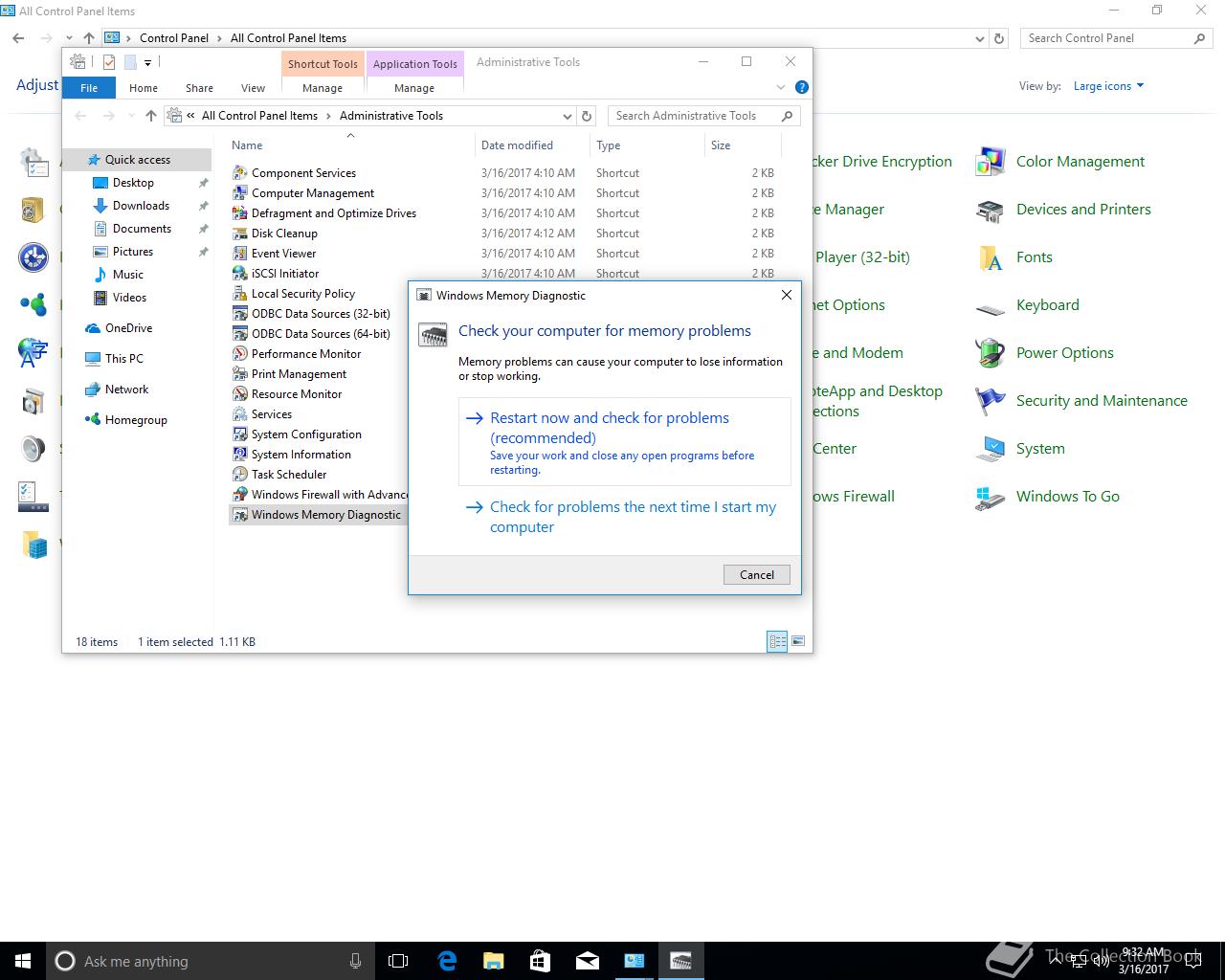Select Windows Firewall with Advanced Security icon
1225x980 pixels.
click(x=240, y=495)
